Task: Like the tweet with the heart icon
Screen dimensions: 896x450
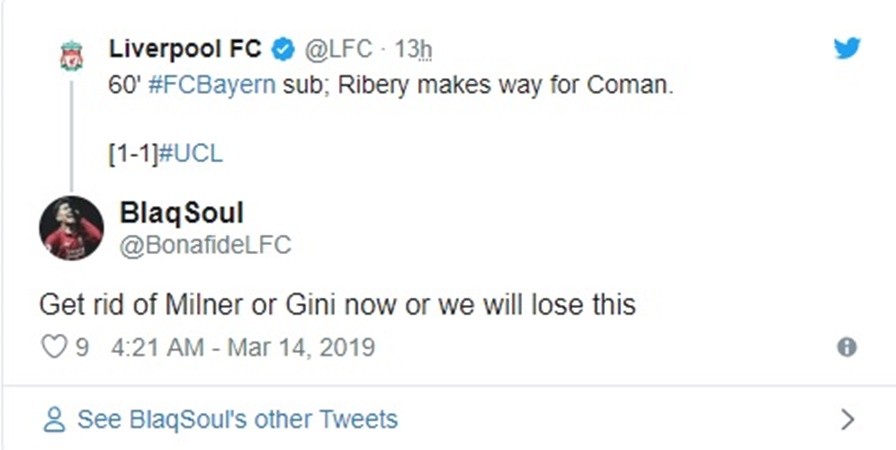Action: pyautogui.click(x=54, y=348)
